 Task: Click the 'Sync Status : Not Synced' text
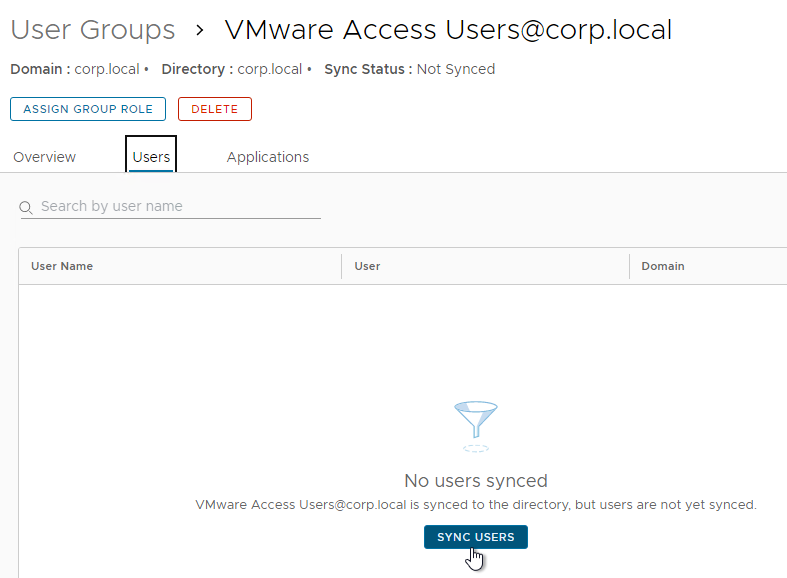(410, 69)
